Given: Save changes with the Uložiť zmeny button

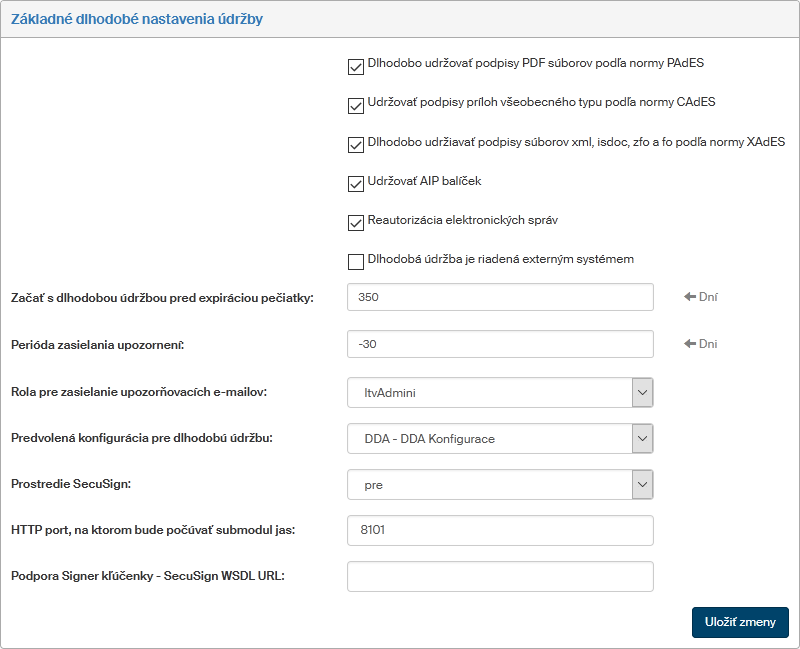Looking at the screenshot, I should click(x=740, y=622).
